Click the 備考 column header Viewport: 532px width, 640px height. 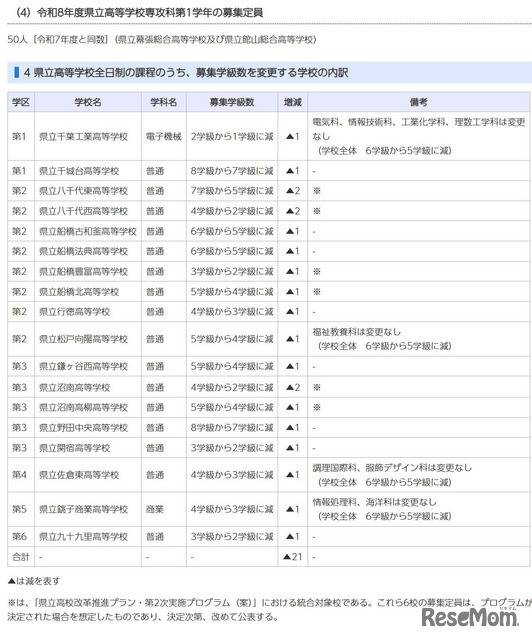coord(419,102)
